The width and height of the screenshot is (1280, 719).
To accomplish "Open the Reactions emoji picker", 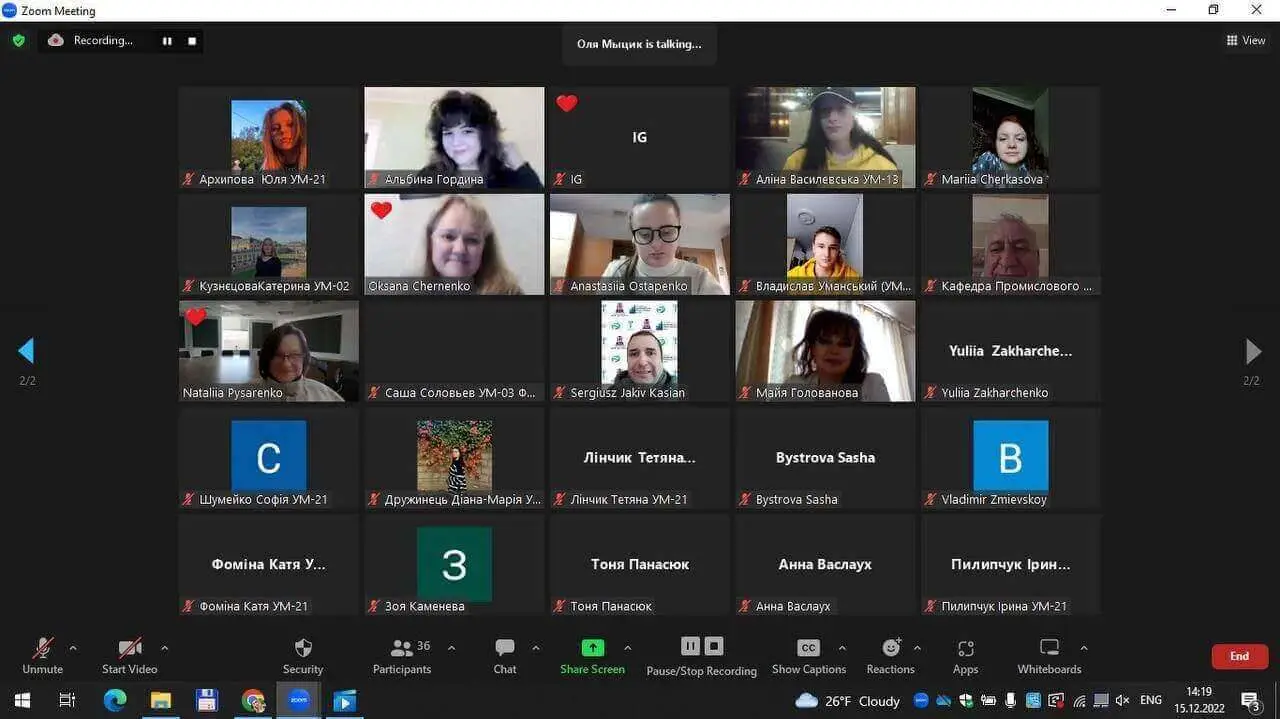I will tap(890, 655).
